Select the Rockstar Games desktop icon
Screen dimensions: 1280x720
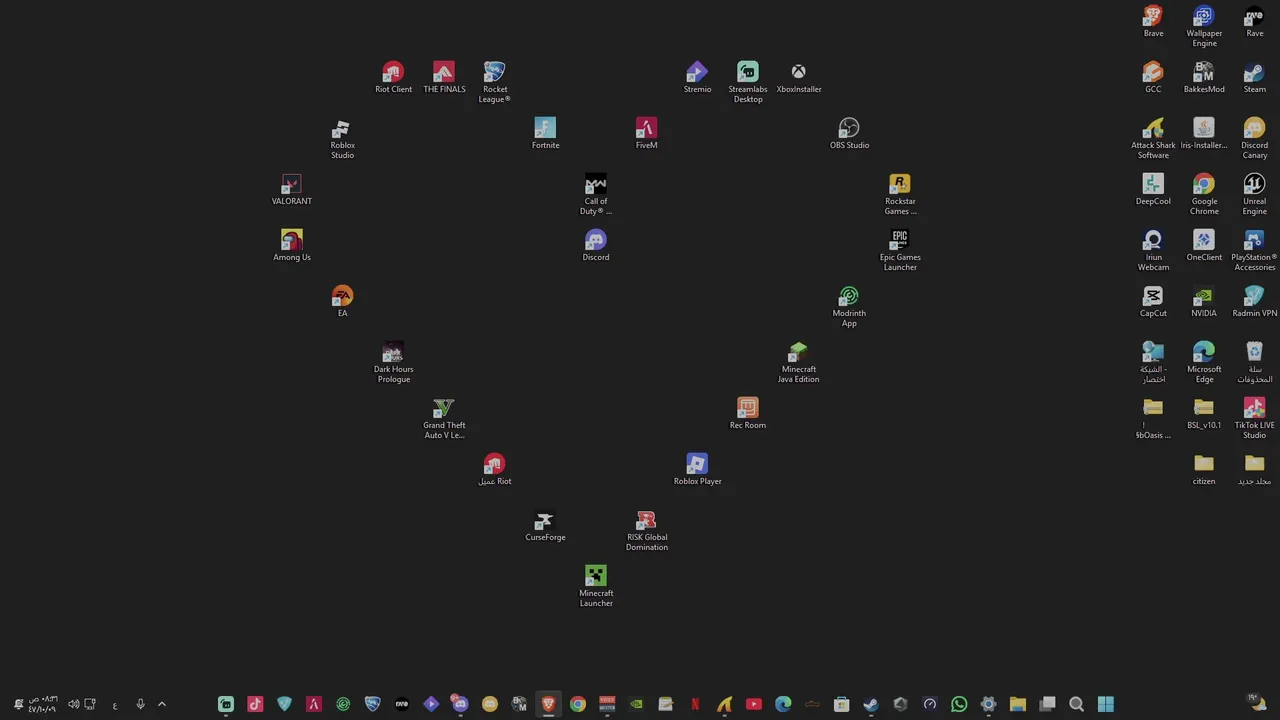900,194
